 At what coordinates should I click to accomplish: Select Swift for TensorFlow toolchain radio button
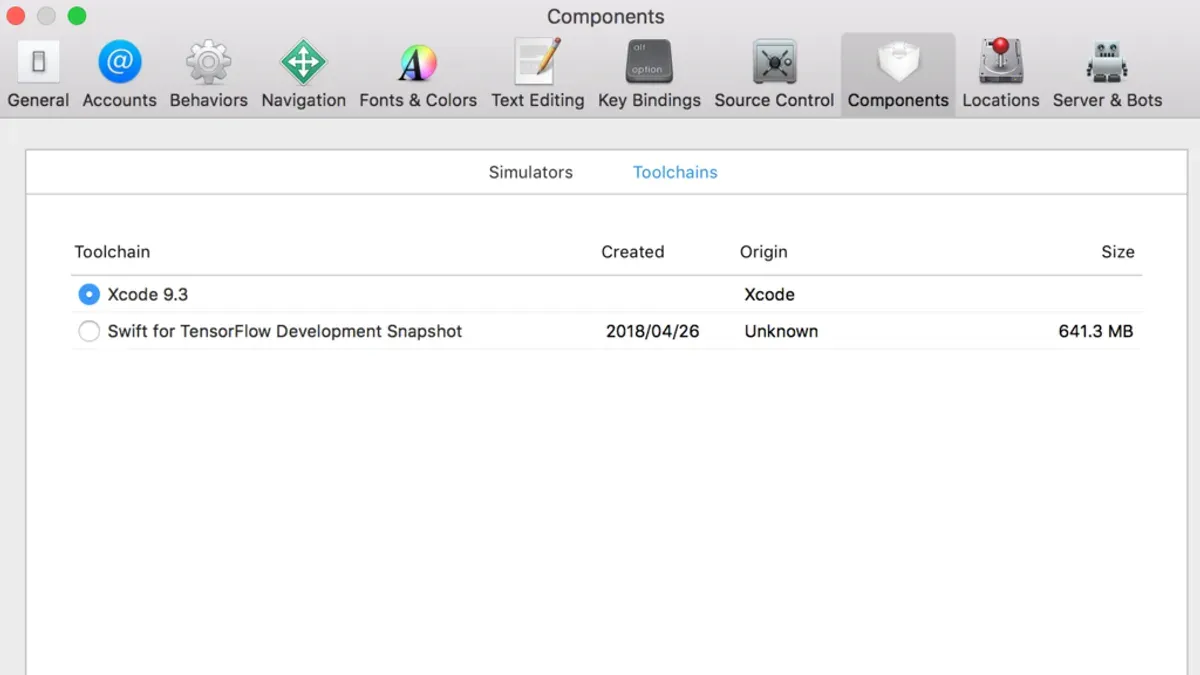tap(89, 331)
